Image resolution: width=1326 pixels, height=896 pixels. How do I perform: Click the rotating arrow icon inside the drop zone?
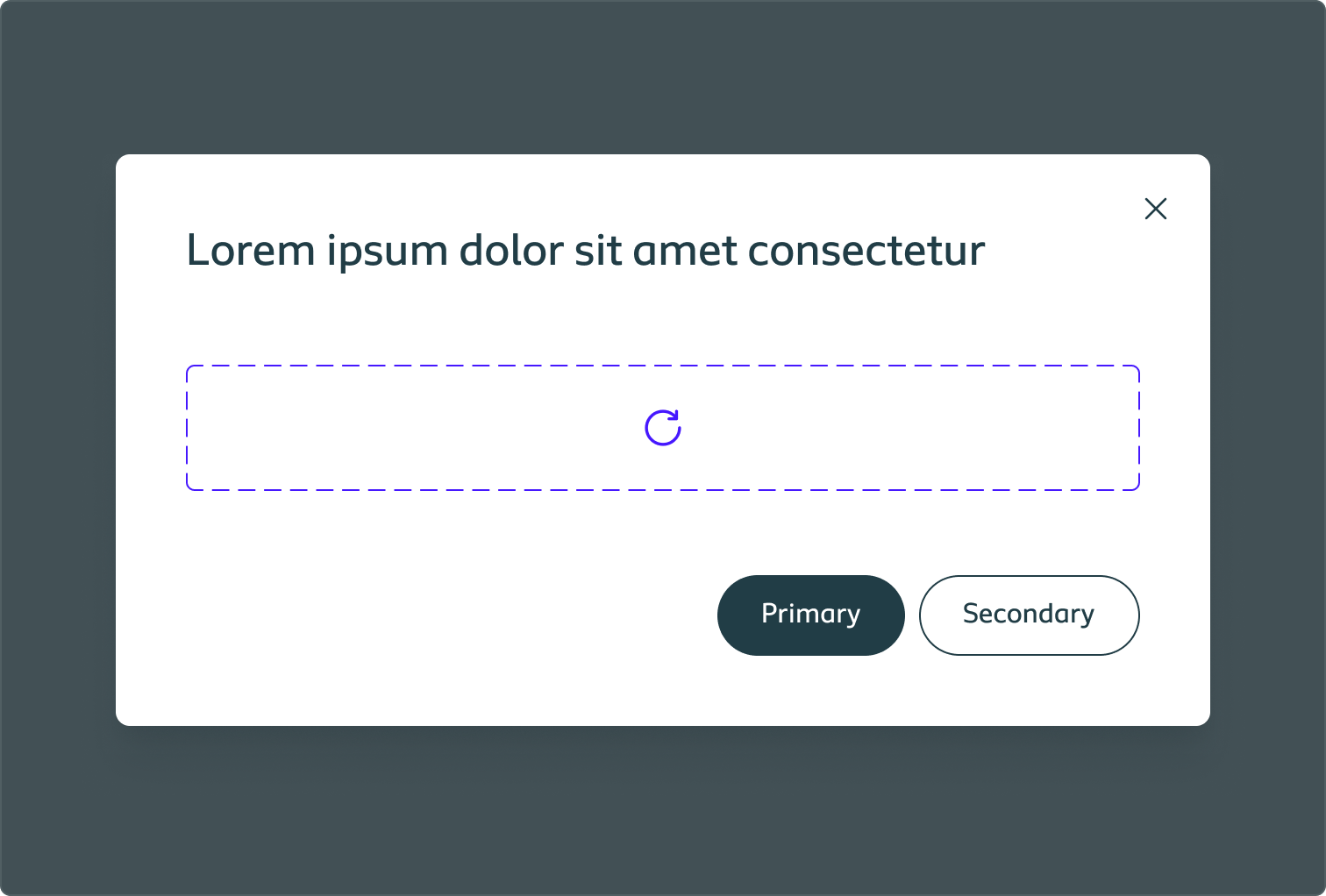tap(663, 427)
